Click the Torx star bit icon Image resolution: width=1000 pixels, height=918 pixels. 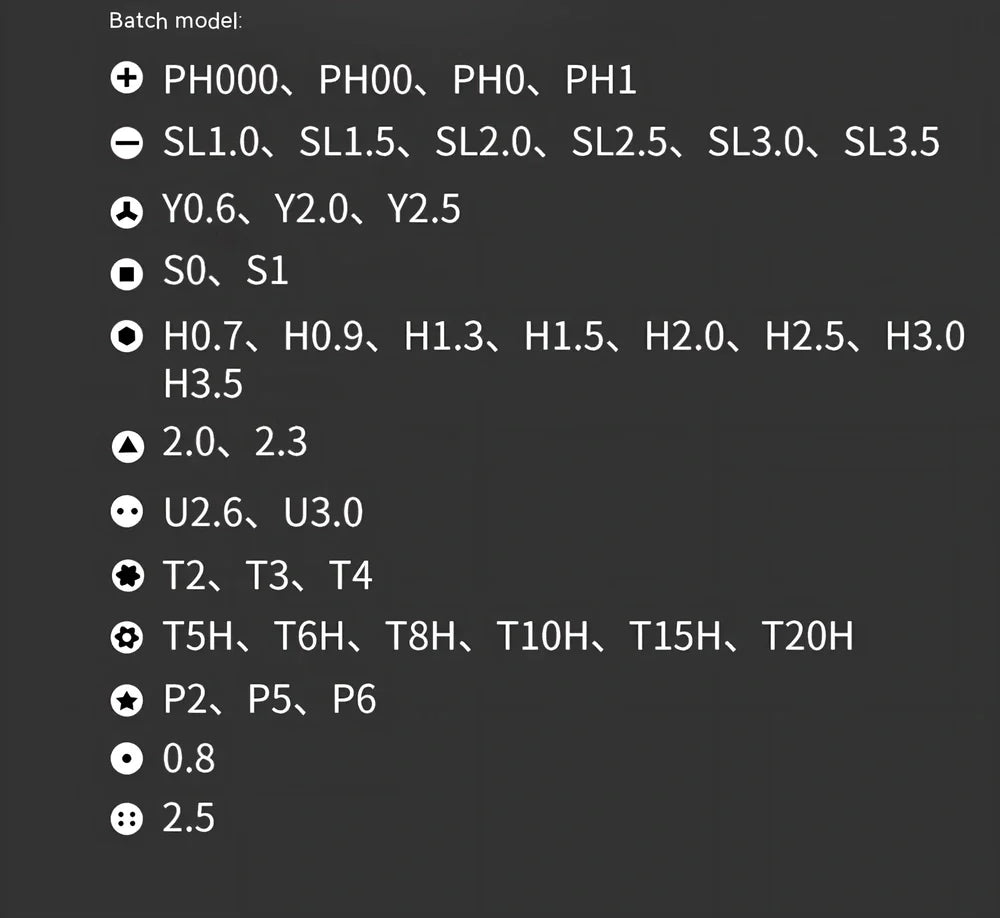click(x=127, y=576)
